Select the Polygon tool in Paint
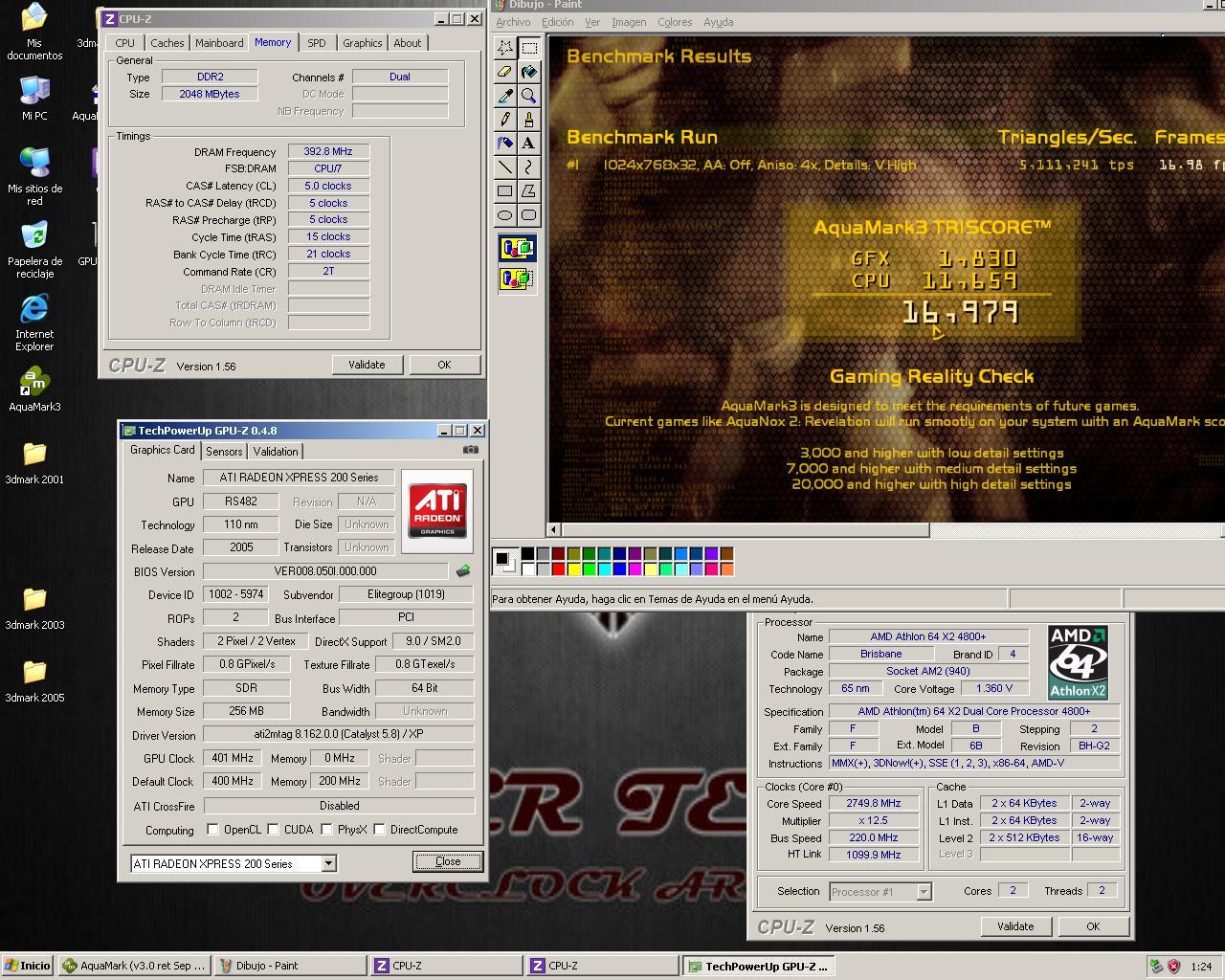The image size is (1225, 980). 529,191
